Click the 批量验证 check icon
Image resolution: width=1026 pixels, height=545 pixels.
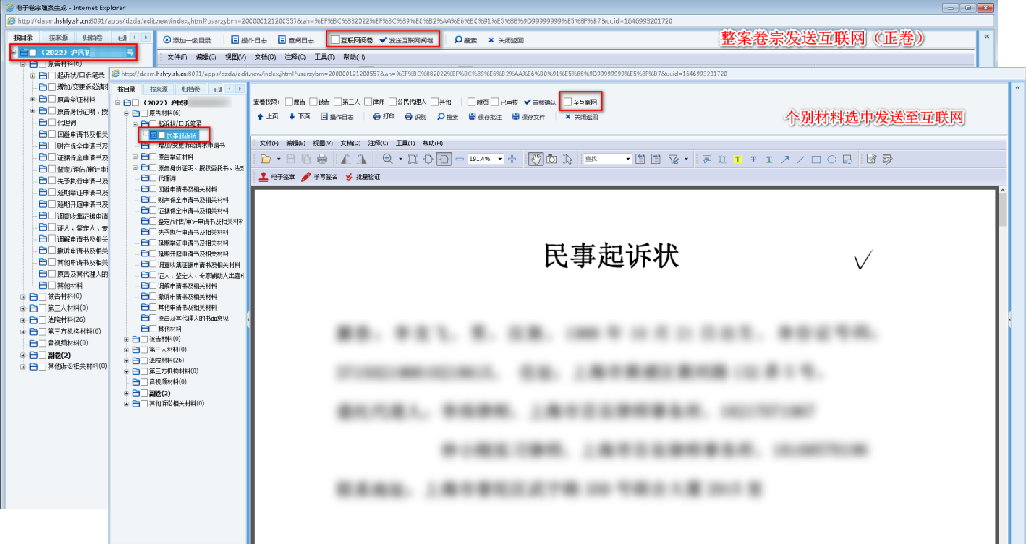349,177
